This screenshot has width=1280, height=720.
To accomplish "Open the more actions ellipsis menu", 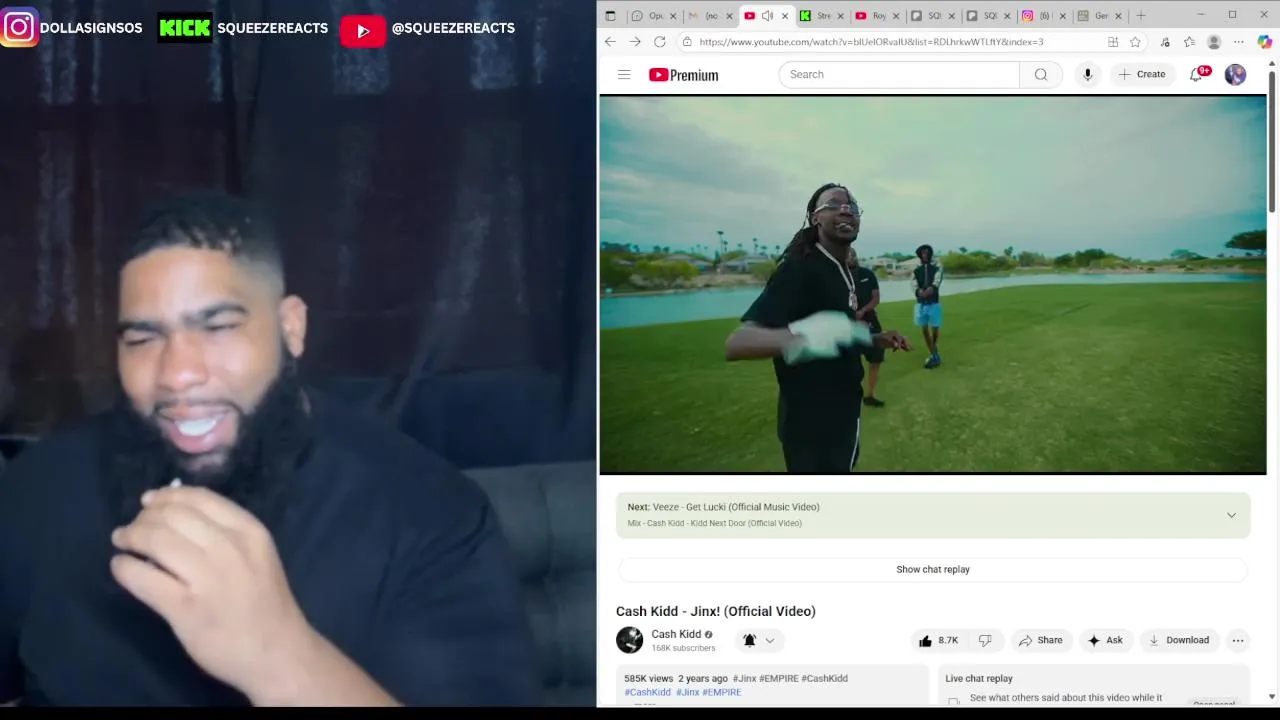I will tap(1238, 640).
